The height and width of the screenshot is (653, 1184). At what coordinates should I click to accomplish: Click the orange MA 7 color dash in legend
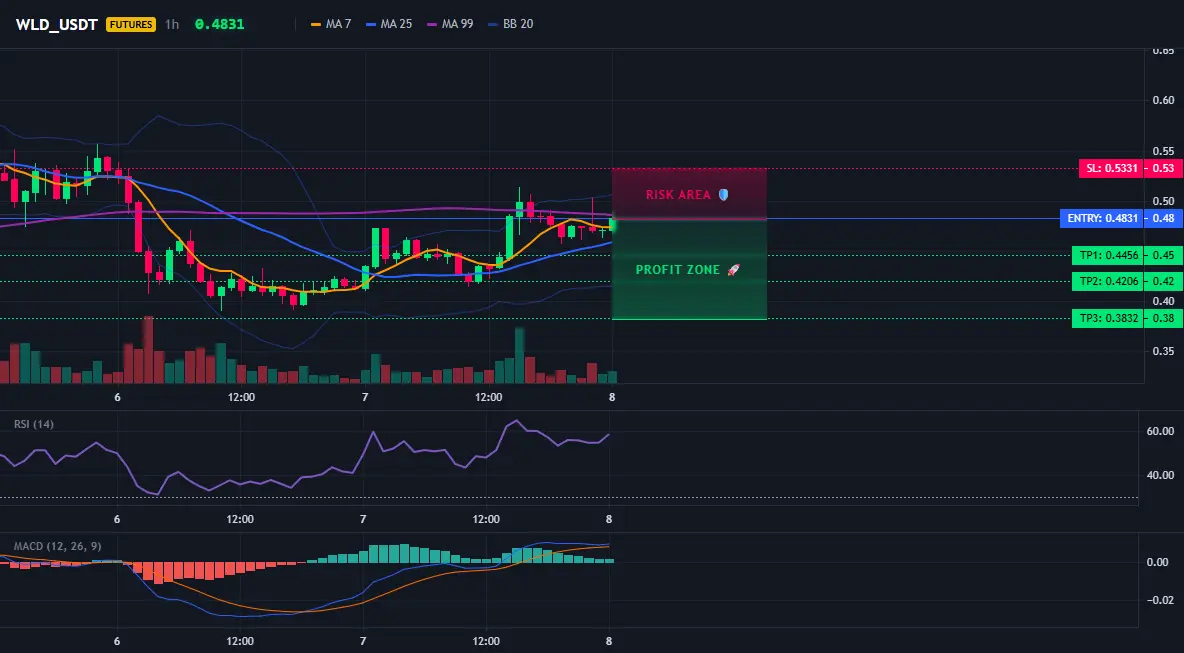(x=316, y=24)
